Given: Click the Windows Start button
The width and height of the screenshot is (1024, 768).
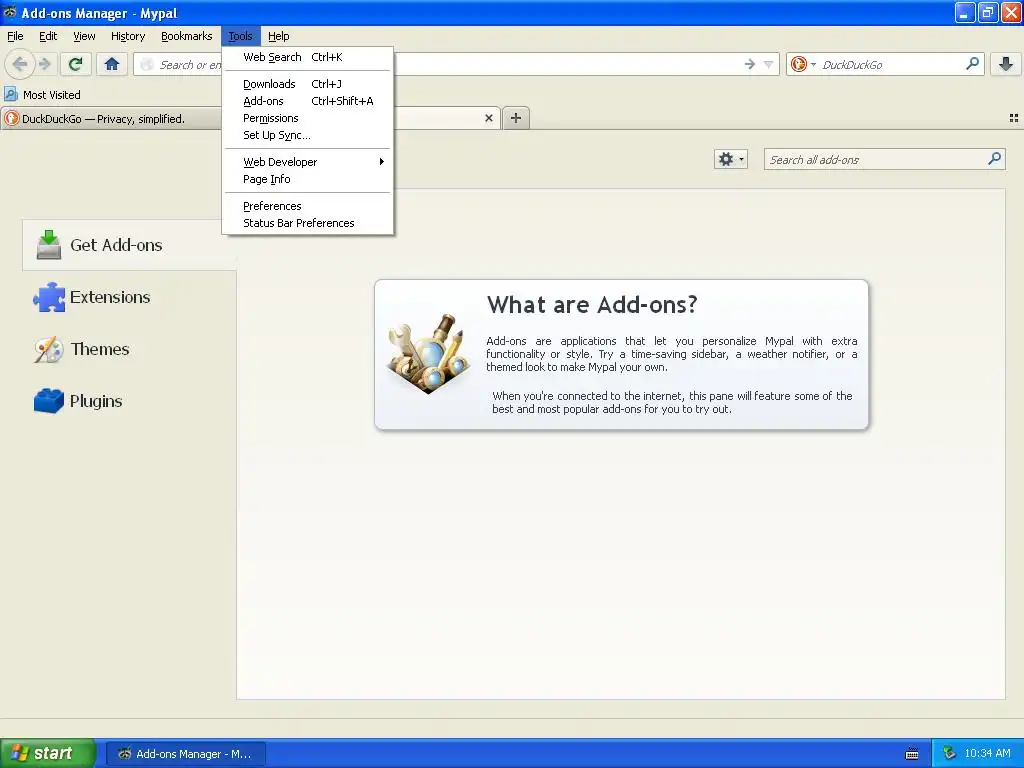Looking at the screenshot, I should [48, 753].
